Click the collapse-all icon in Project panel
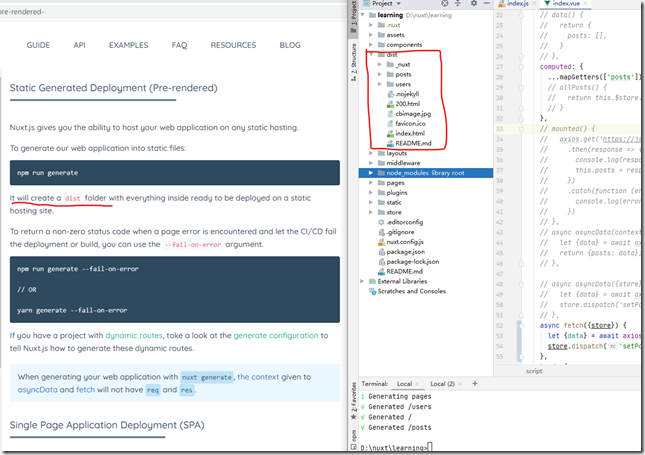Viewport: 645px width, 455px height. [x=457, y=3]
